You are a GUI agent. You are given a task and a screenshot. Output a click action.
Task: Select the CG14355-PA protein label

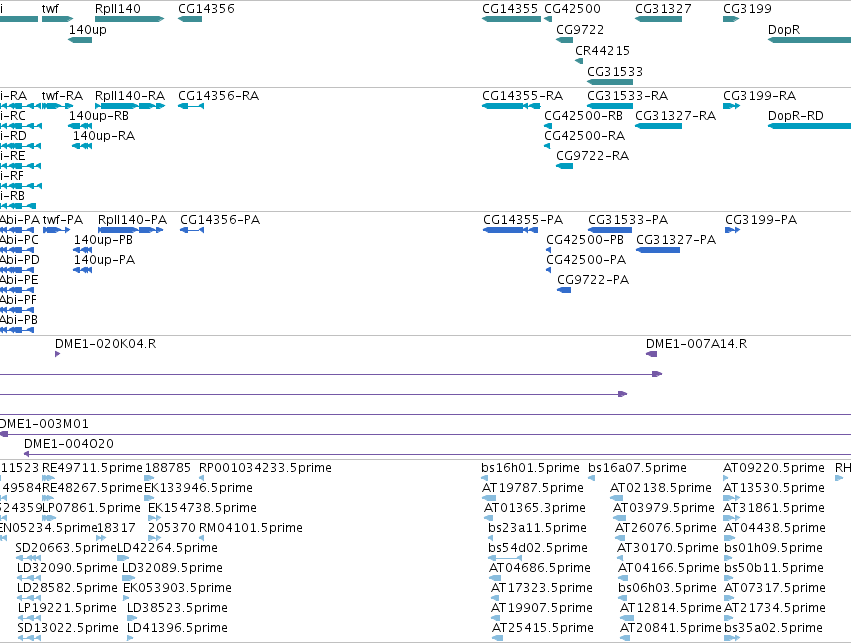(x=523, y=220)
